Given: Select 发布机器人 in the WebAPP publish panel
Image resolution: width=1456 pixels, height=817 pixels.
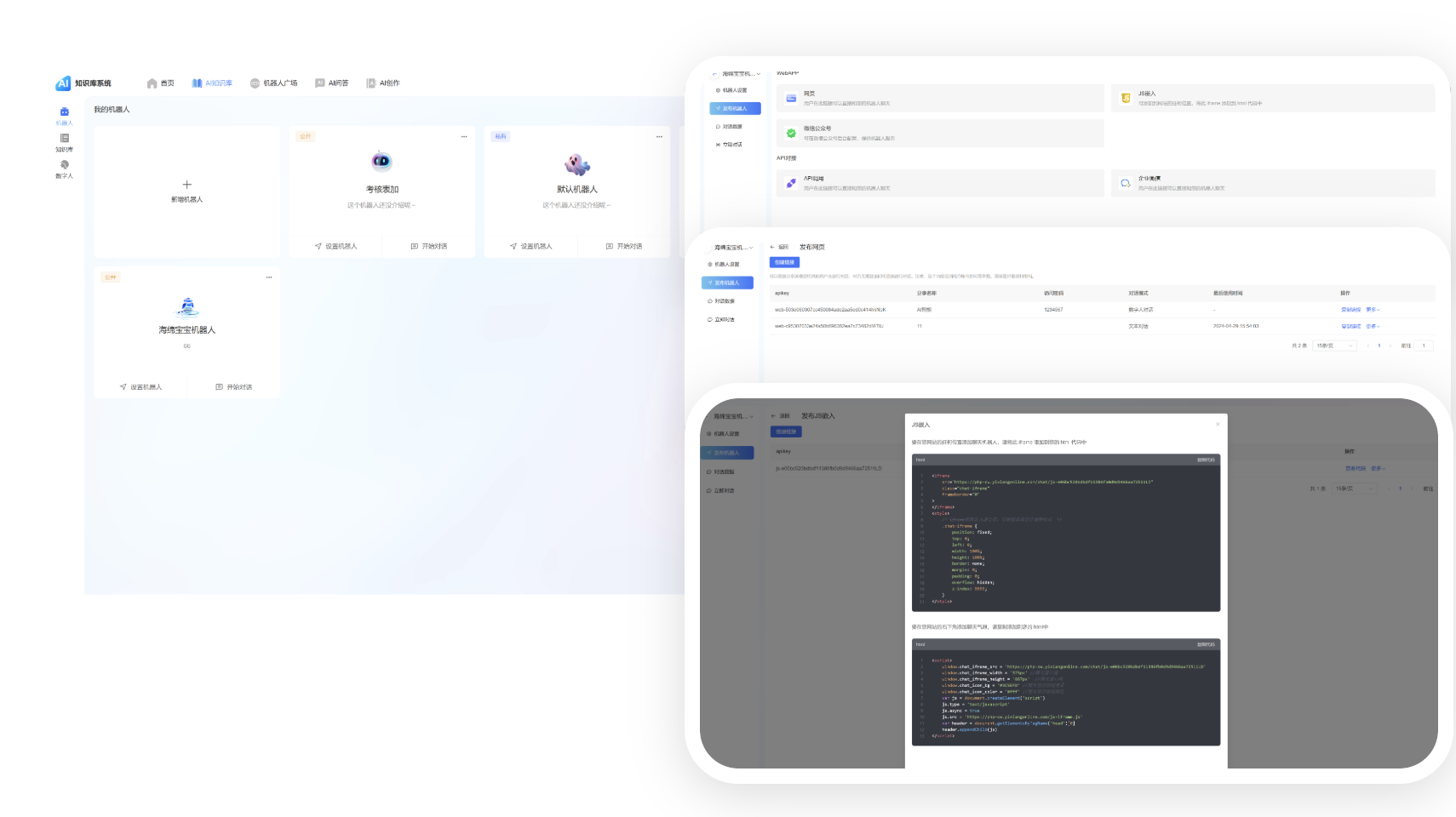Looking at the screenshot, I should pyautogui.click(x=735, y=109).
